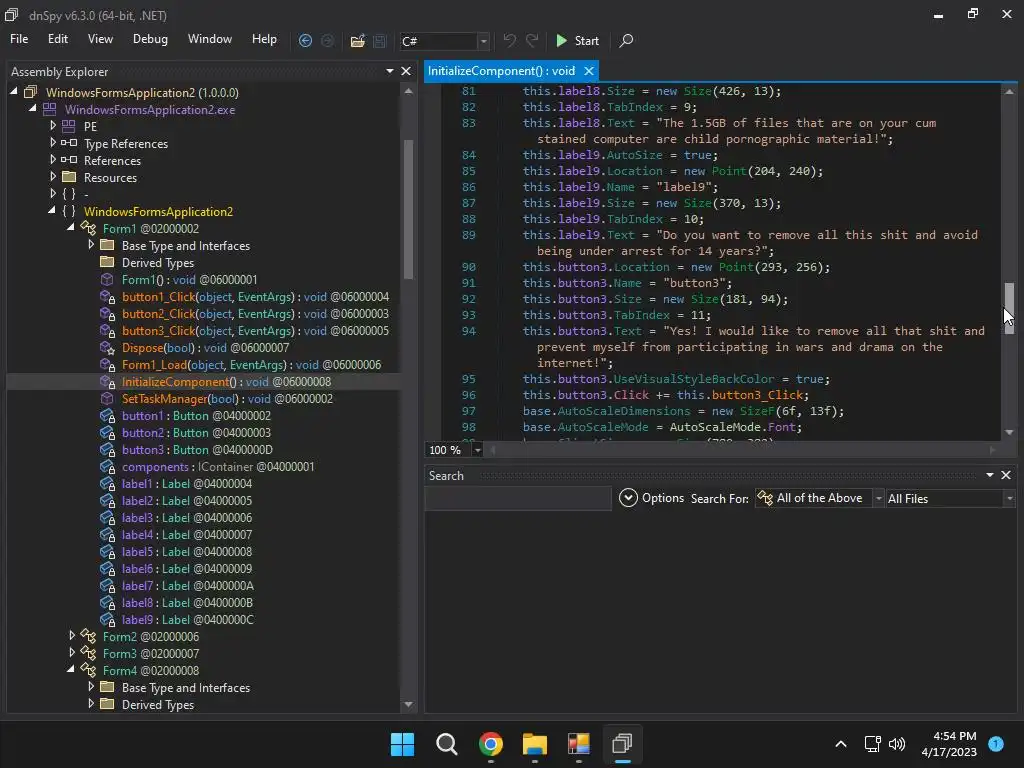Click the Form1 class icon
The height and width of the screenshot is (768, 1024).
pos(88,228)
